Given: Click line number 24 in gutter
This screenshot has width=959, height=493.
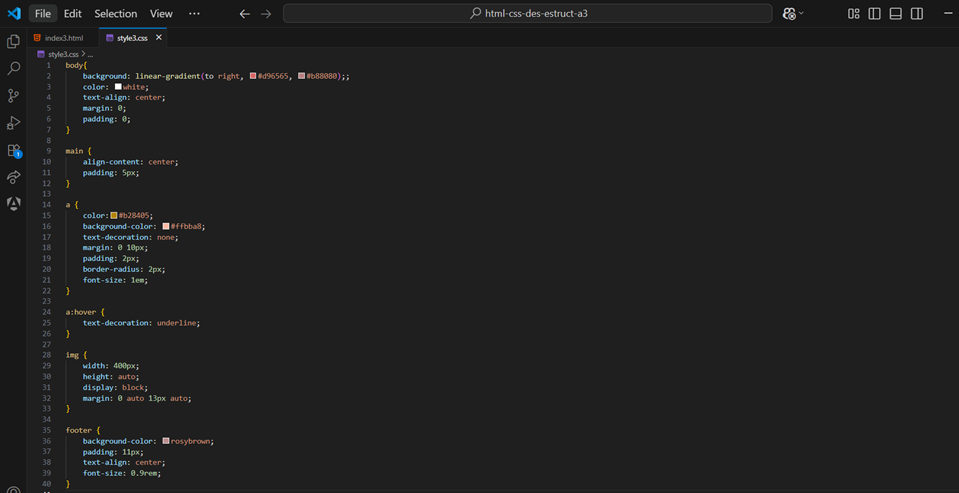Looking at the screenshot, I should 47,312.
